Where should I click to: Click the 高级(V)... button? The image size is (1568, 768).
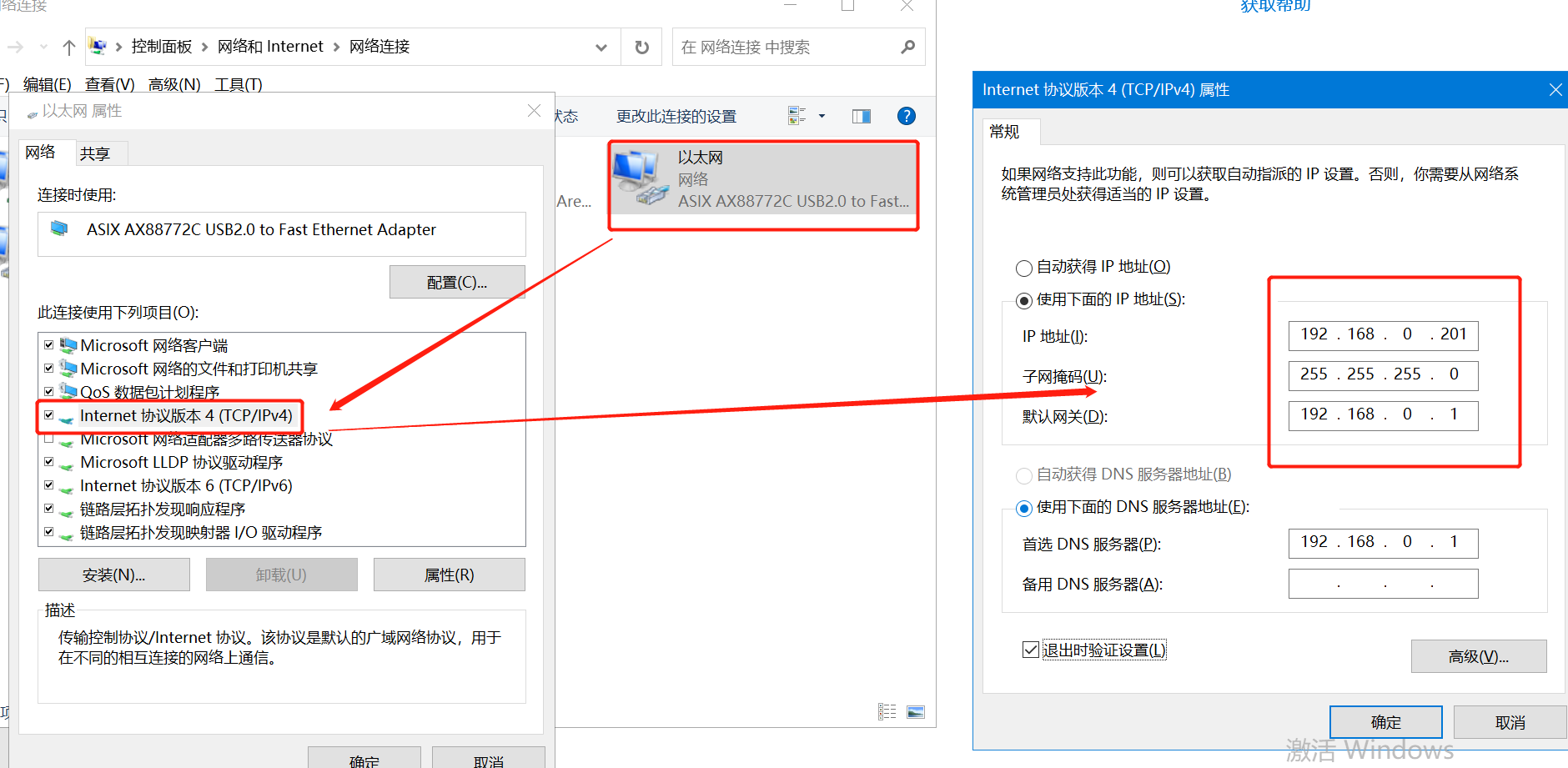click(1478, 656)
